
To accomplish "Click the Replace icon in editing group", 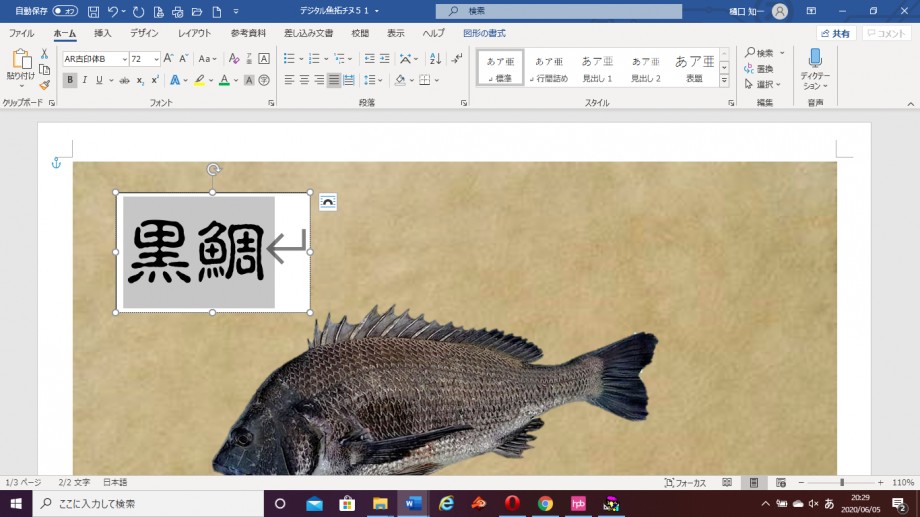I will 759,69.
